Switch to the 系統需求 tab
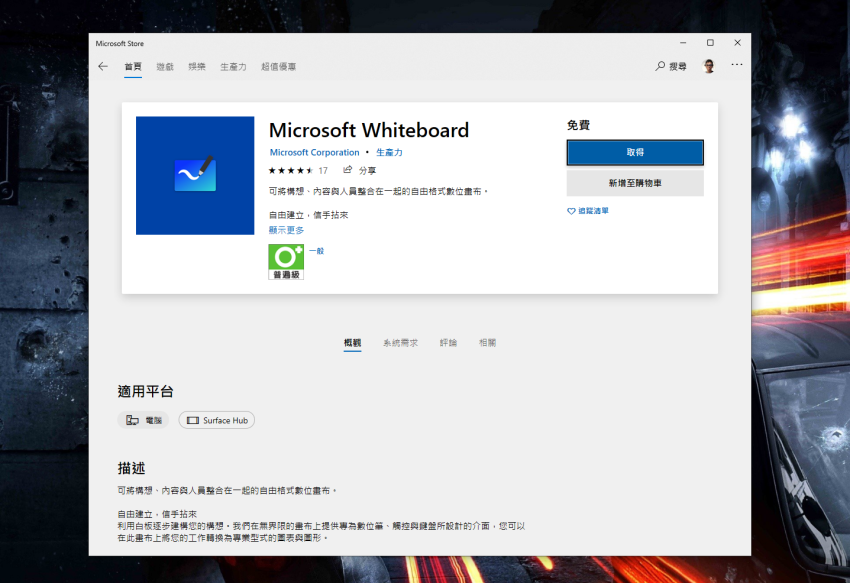The image size is (850, 583). (401, 343)
